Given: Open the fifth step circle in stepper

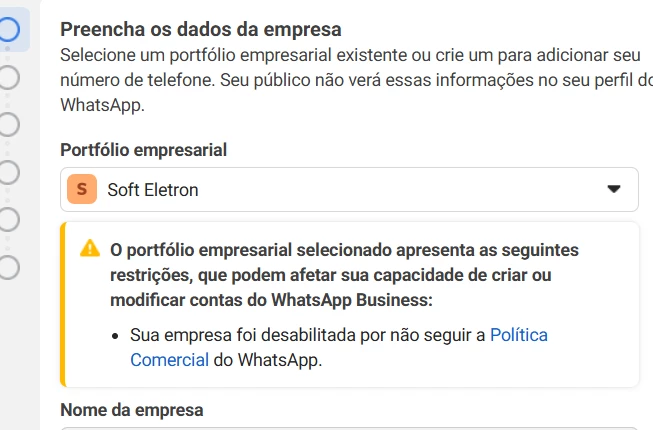Looking at the screenshot, I should (x=9, y=219).
